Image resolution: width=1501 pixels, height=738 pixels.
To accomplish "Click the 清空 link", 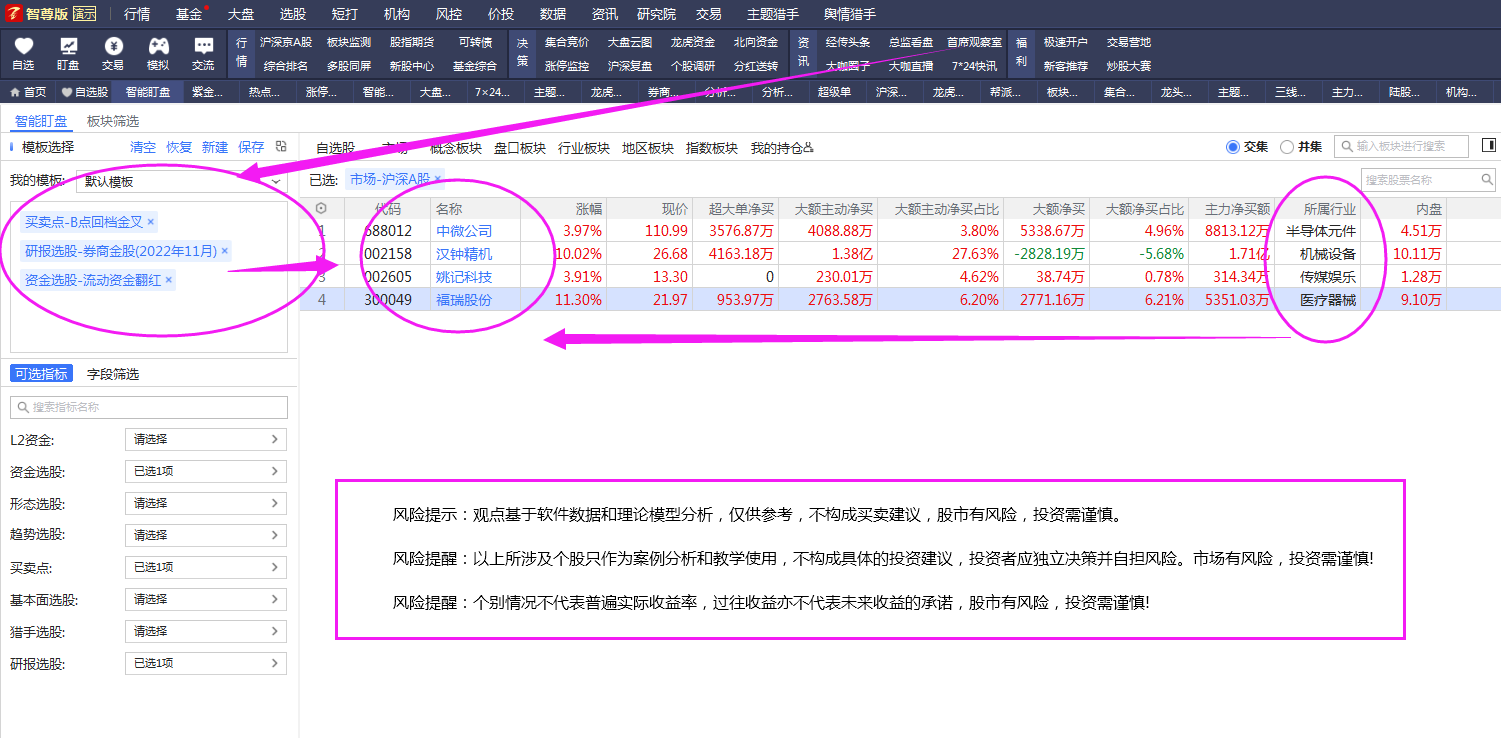I will [x=143, y=147].
